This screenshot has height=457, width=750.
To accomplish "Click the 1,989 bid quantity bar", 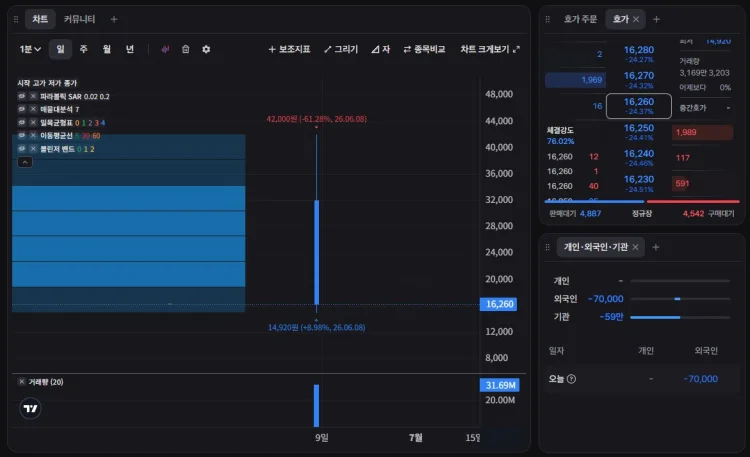I will (x=703, y=132).
